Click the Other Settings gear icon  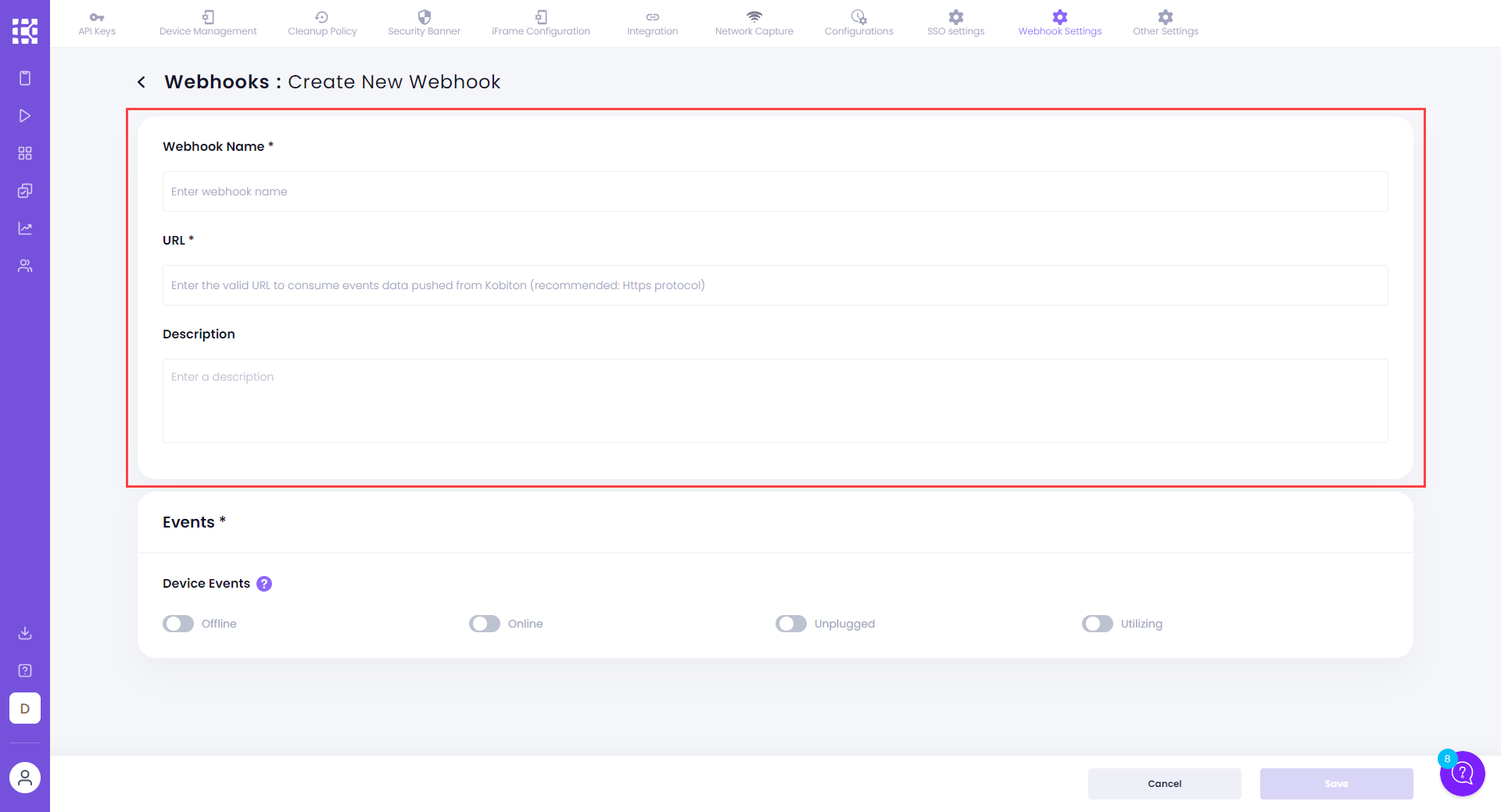[x=1166, y=17]
